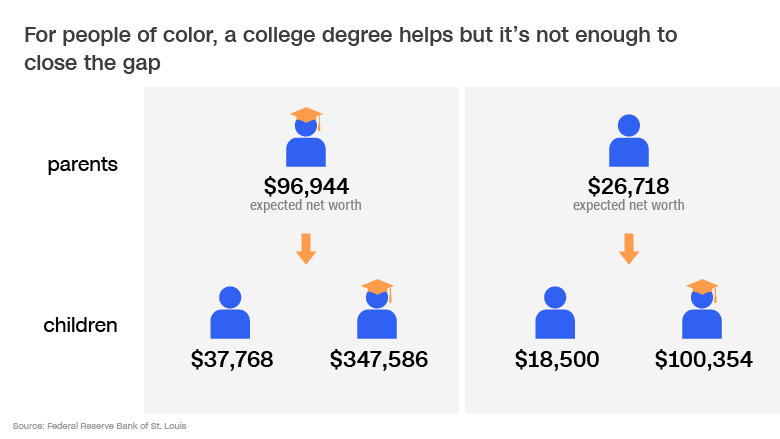Select the $37,768 value
The width and height of the screenshot is (780, 439).
click(232, 359)
